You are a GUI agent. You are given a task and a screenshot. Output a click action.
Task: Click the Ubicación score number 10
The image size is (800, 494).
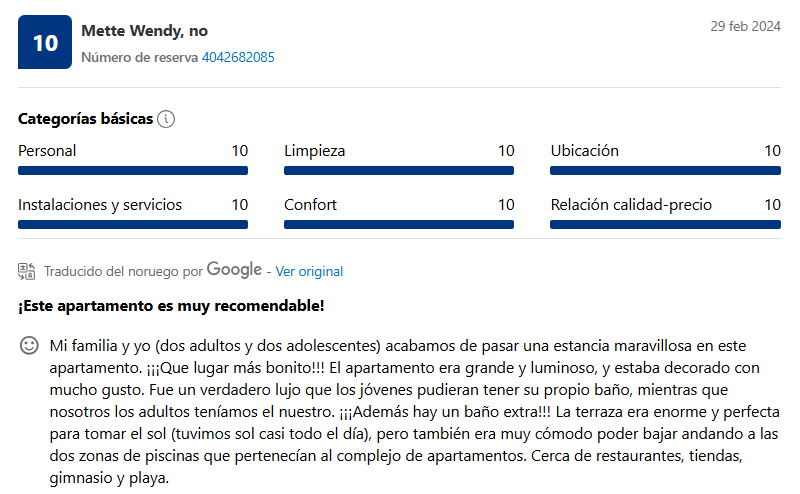click(x=772, y=151)
